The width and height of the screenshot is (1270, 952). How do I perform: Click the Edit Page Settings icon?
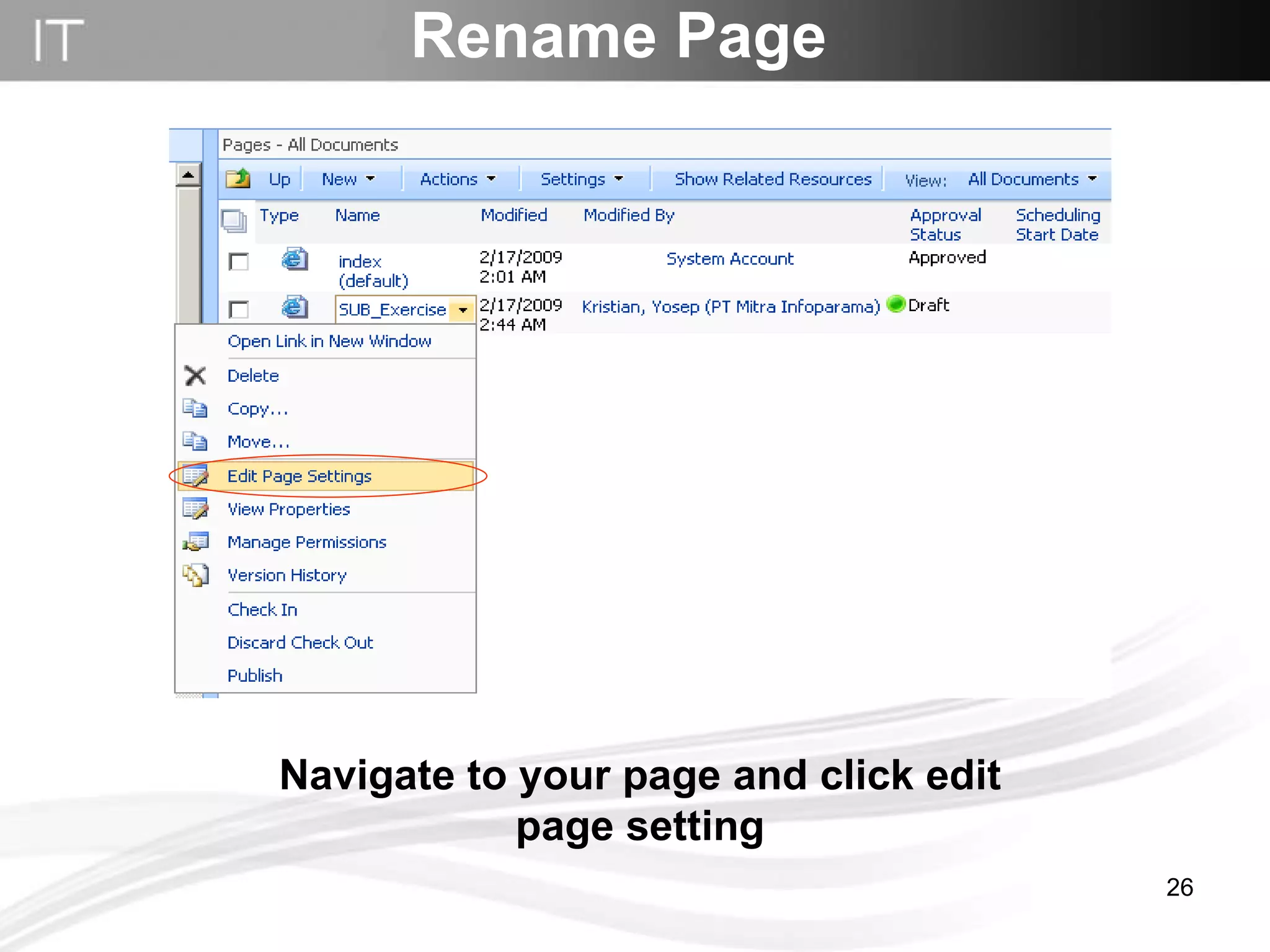(x=195, y=475)
